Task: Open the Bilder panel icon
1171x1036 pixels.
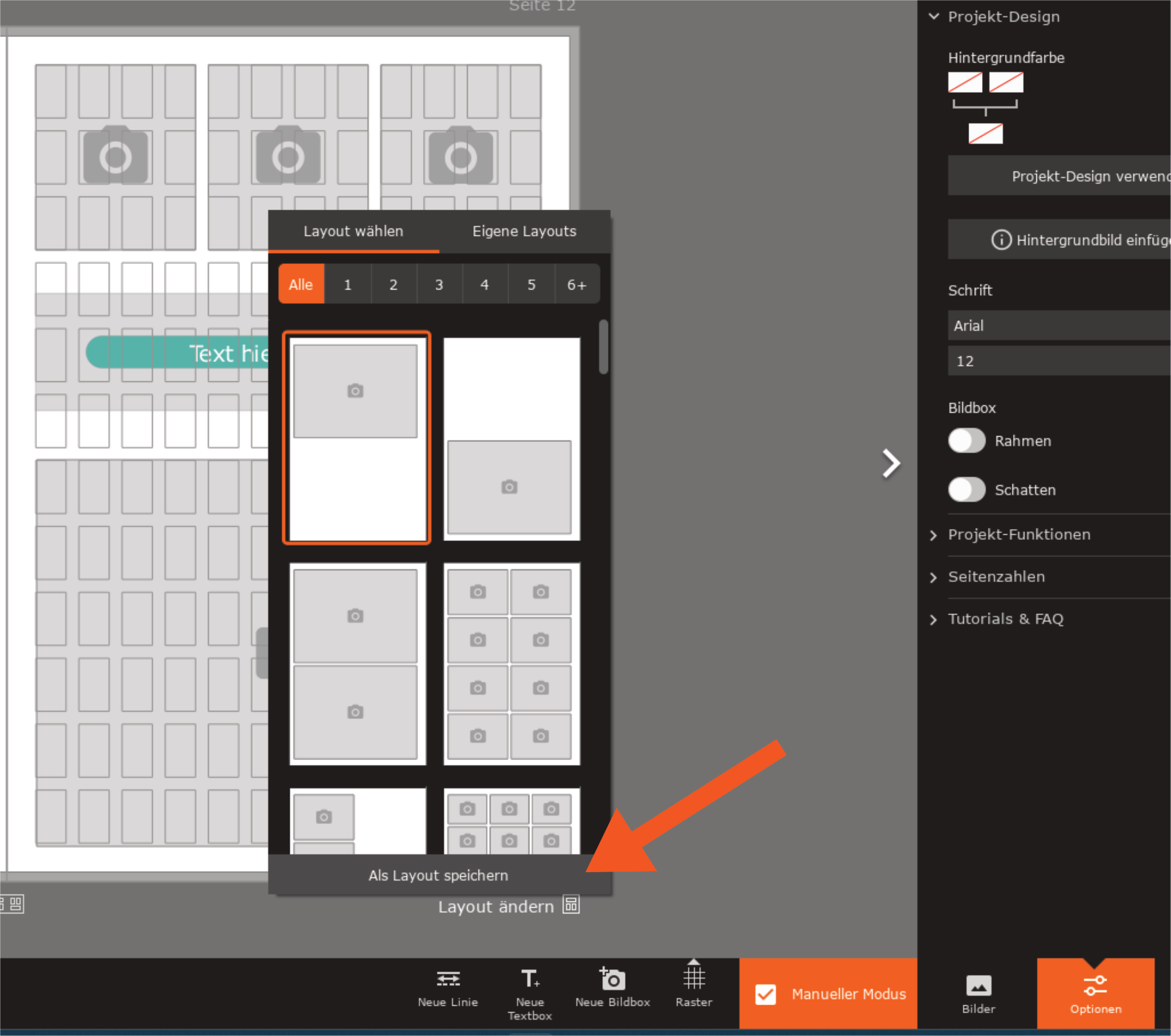Action: pos(978,985)
